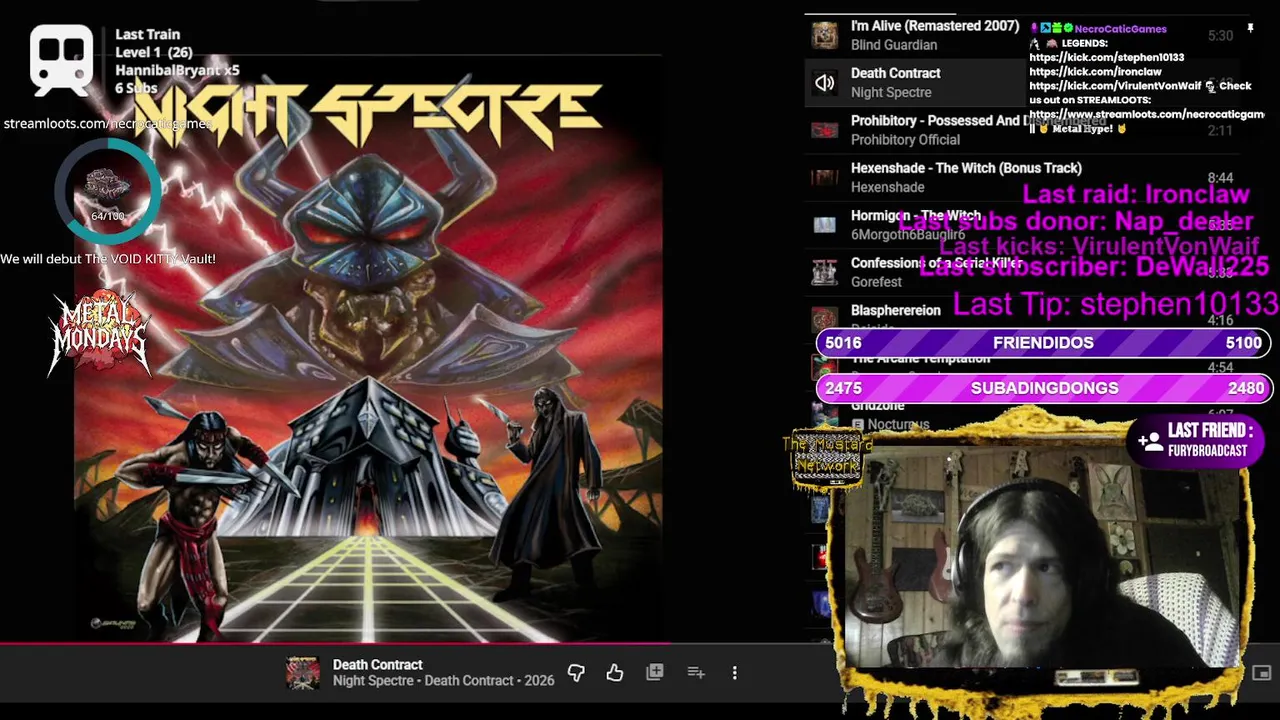The image size is (1280, 720).
Task: Open Prohibitory Official artist link
Action: tap(905, 140)
